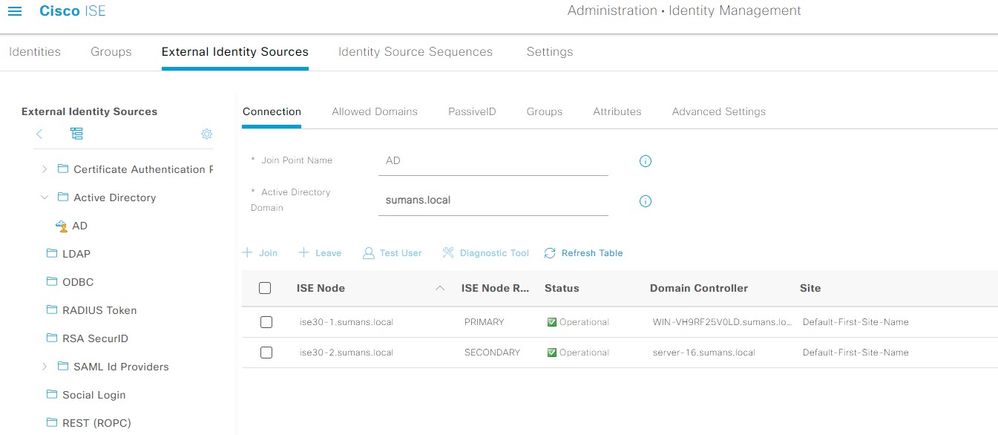Screen dimensions: 998x435
Task: Open the Advanced Settings sub-tab
Action: [x=719, y=111]
